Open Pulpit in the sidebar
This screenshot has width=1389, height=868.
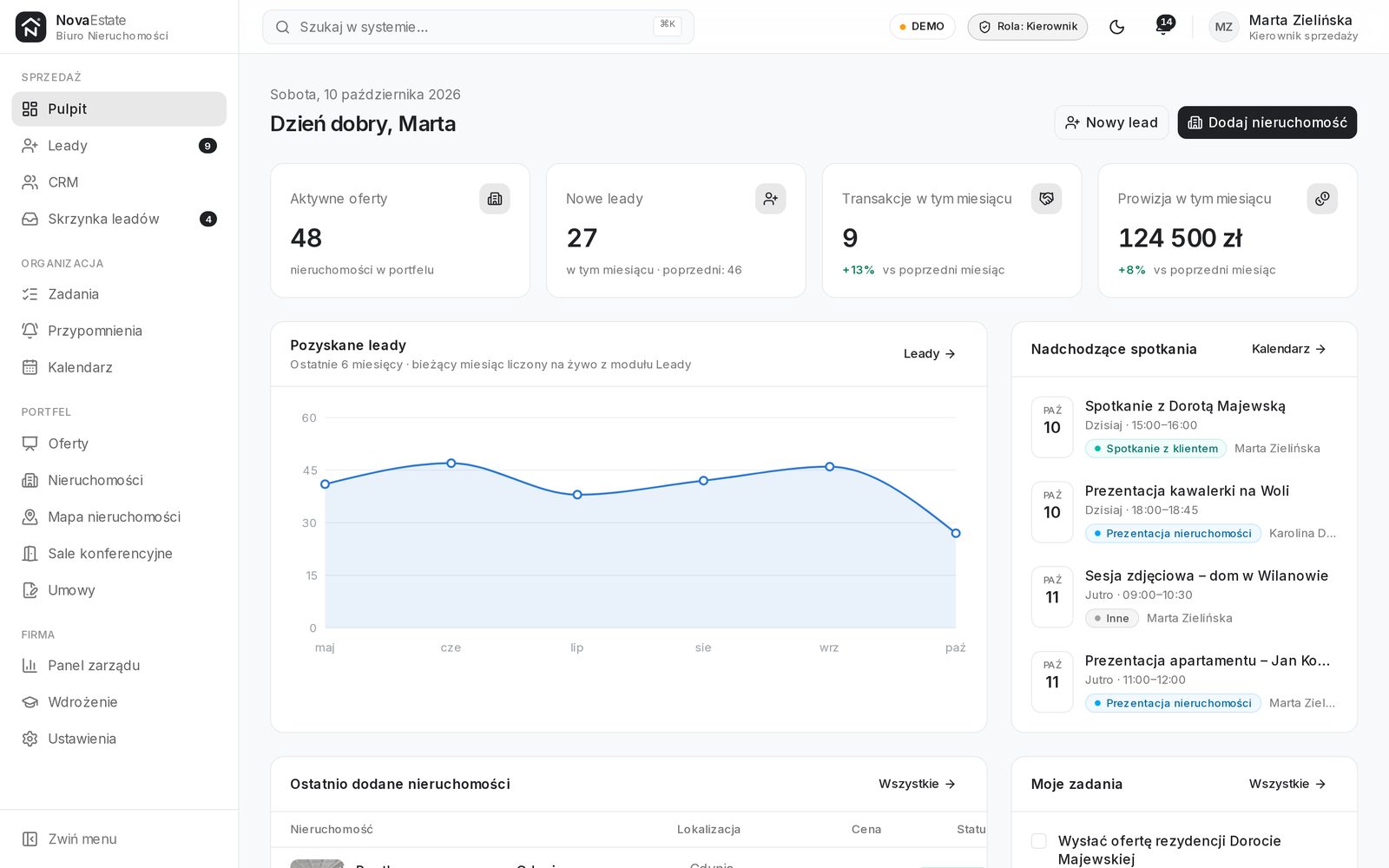[x=119, y=109]
